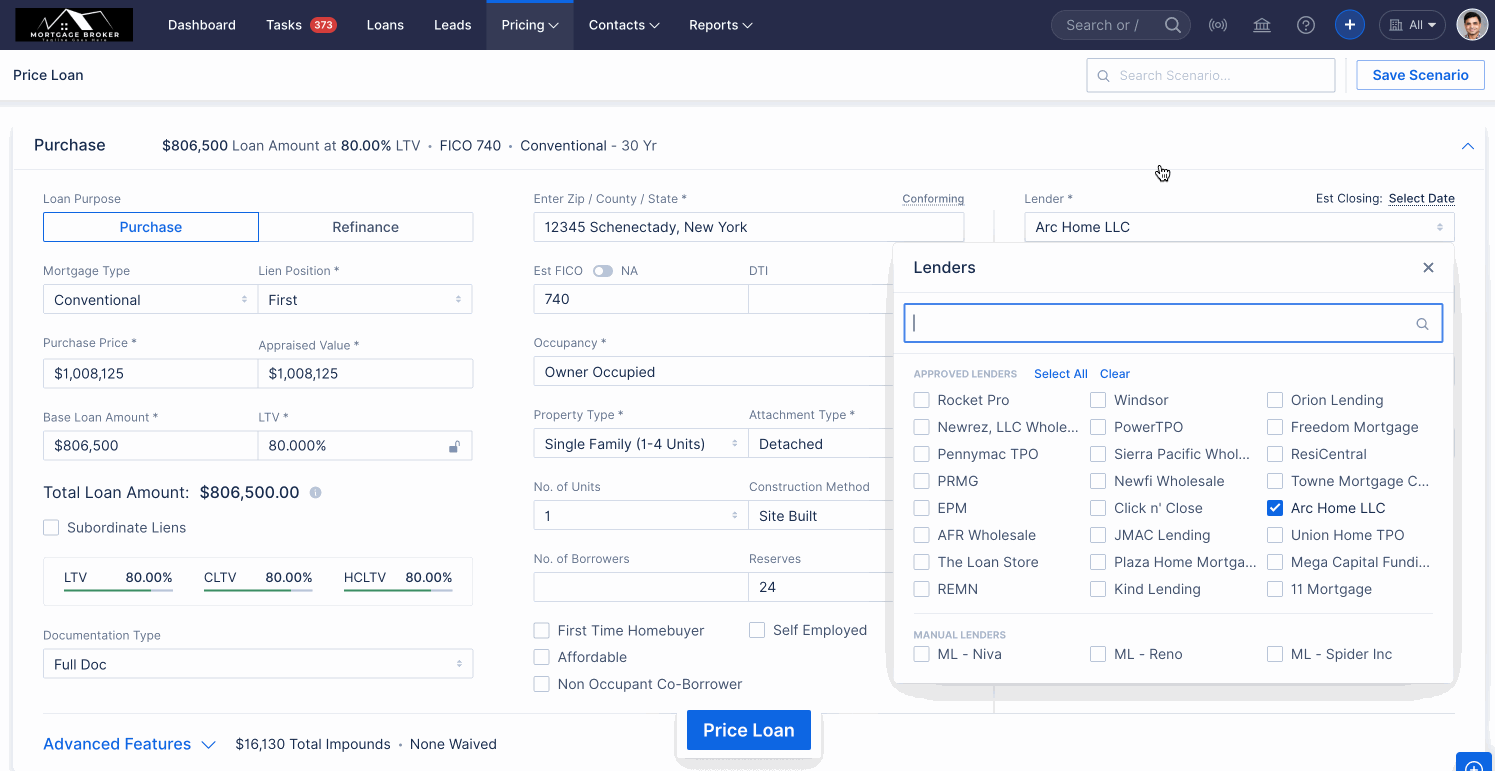The image size is (1495, 771).
Task: Open the Reports dropdown
Action: click(x=721, y=25)
